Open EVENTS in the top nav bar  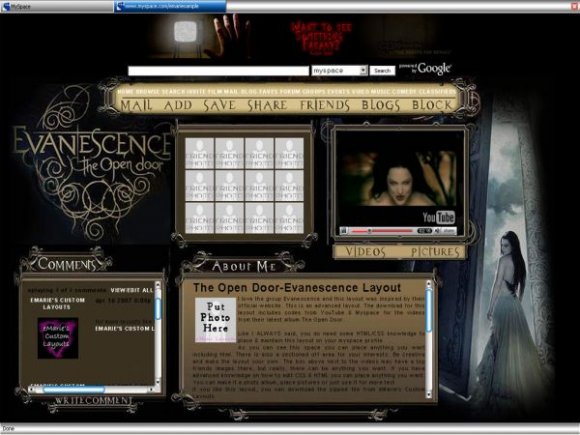[x=338, y=91]
